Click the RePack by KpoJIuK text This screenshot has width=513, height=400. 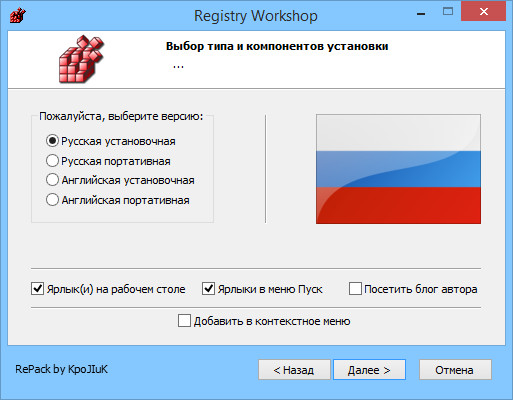point(62,369)
